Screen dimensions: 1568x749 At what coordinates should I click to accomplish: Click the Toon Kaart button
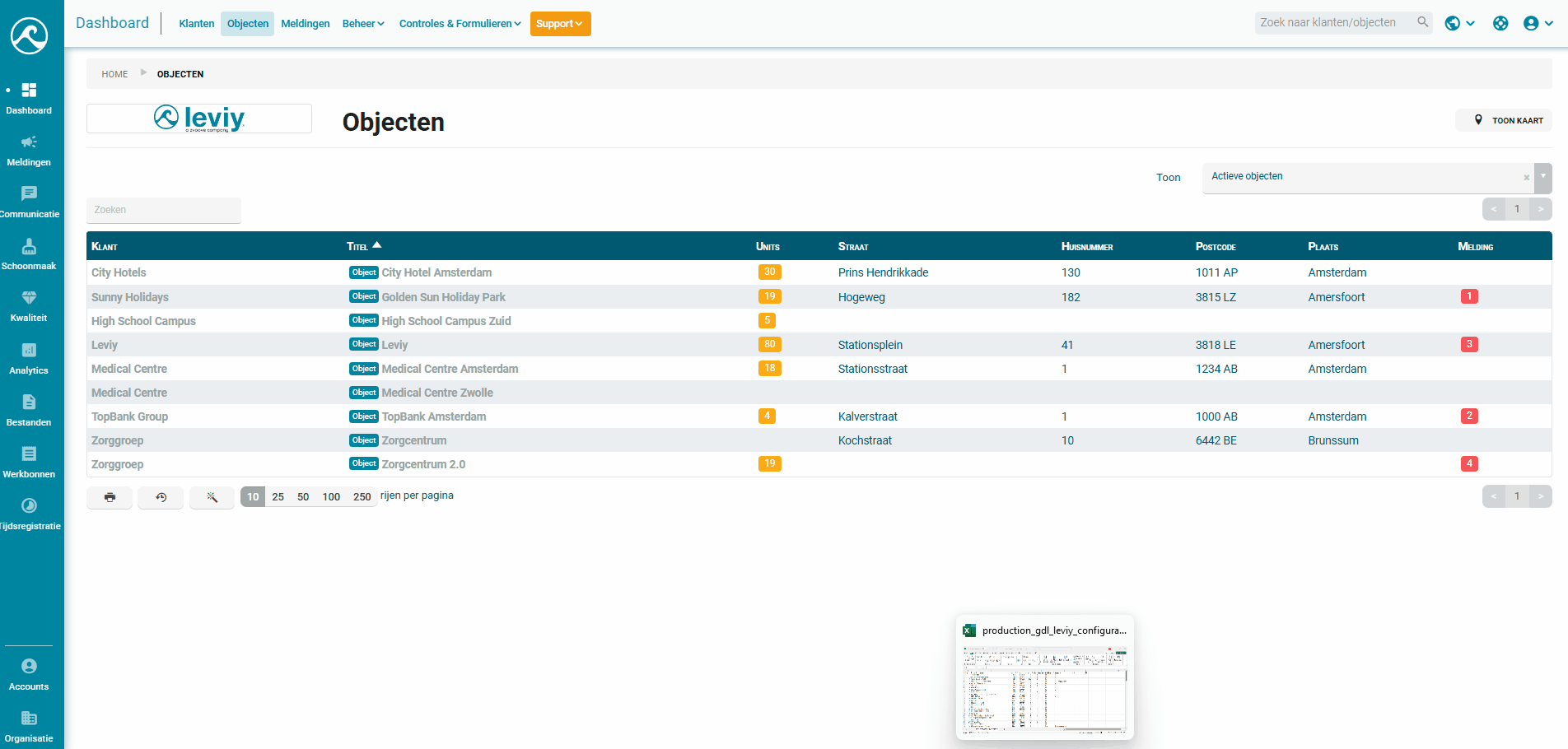pyautogui.click(x=1504, y=120)
